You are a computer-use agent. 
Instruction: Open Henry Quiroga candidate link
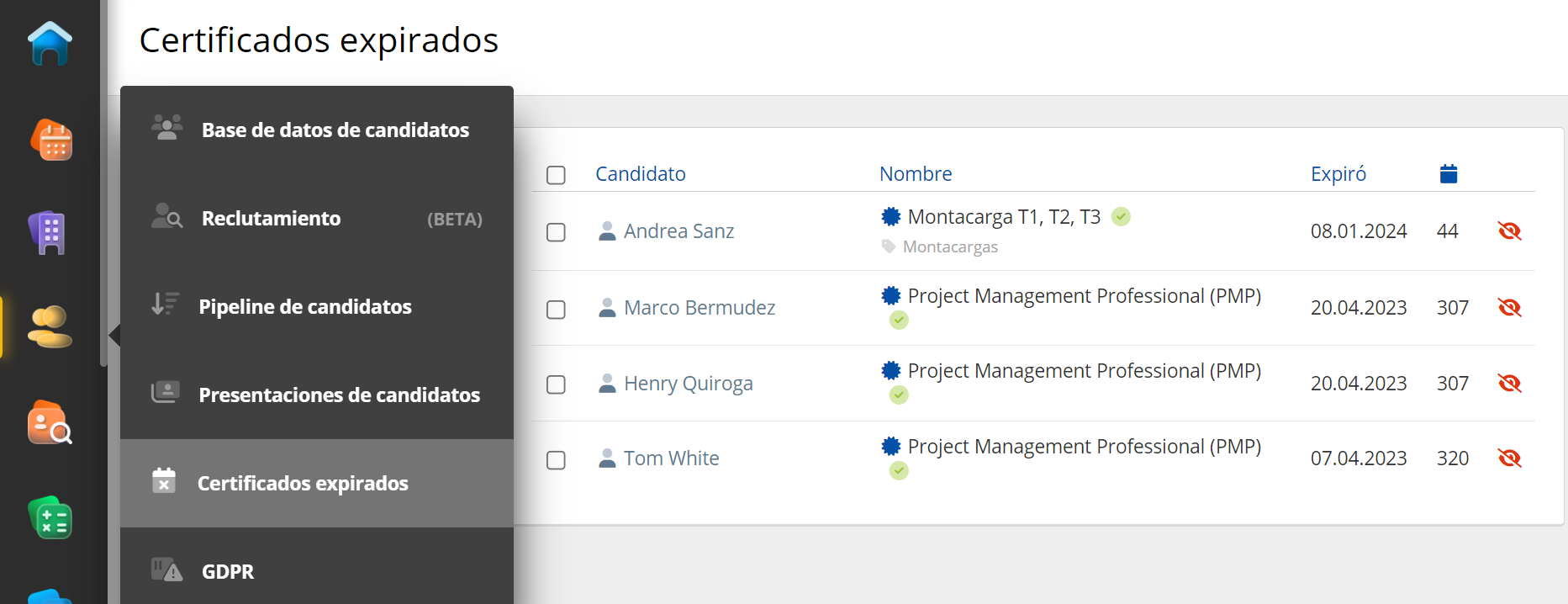(687, 384)
